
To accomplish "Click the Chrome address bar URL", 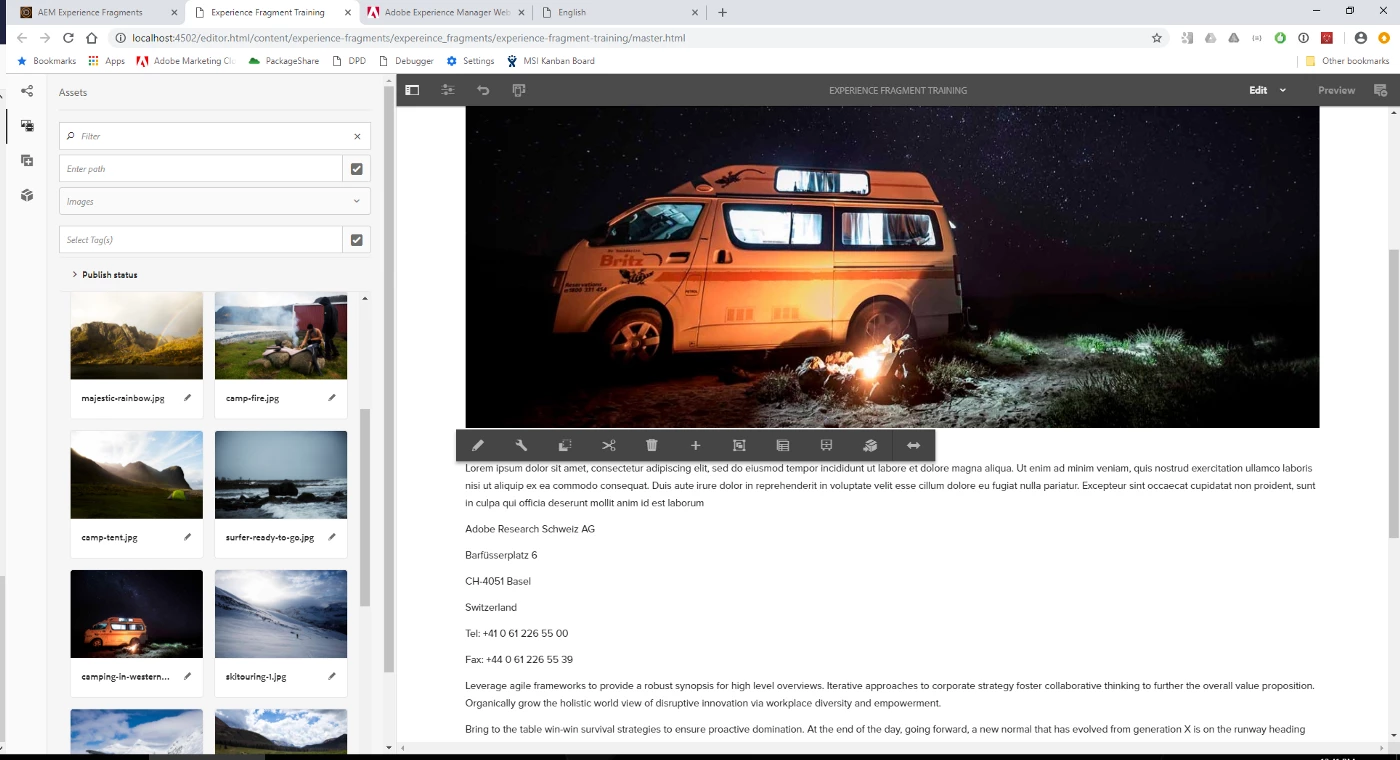I will 408,38.
